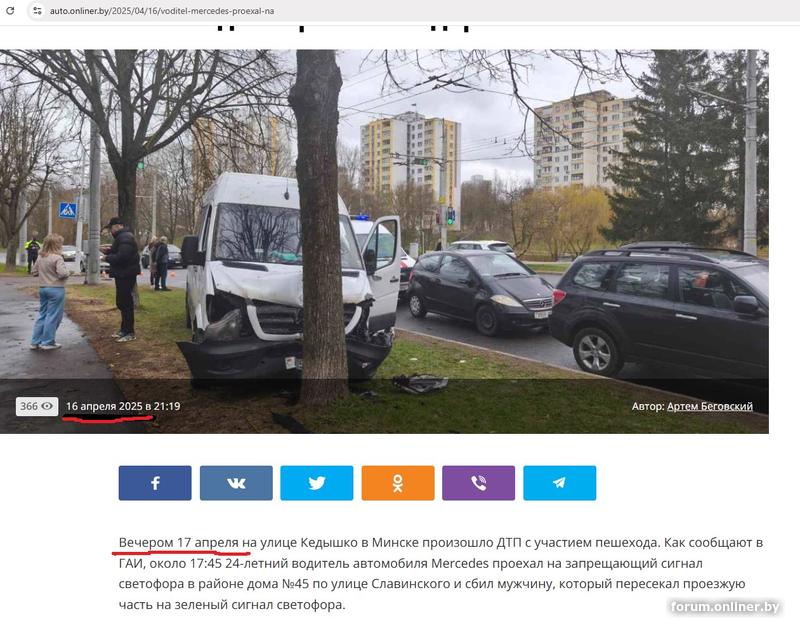Image resolution: width=800 pixels, height=628 pixels.
Task: Click the forum.onliner.by watermark
Action: point(725,607)
